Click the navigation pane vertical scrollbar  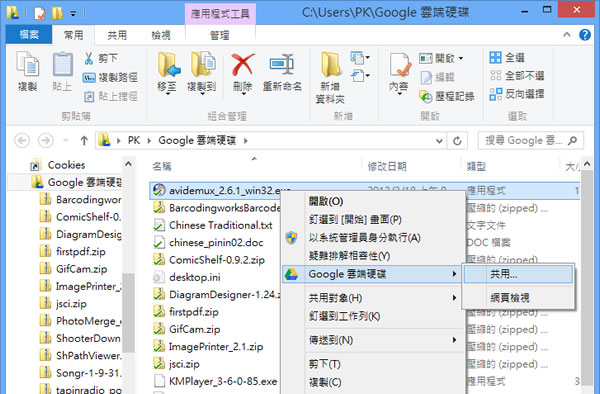point(129,313)
